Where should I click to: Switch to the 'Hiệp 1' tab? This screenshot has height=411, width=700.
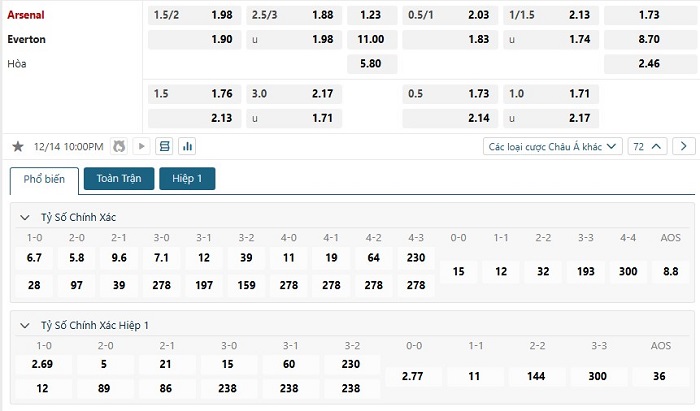coord(187,179)
